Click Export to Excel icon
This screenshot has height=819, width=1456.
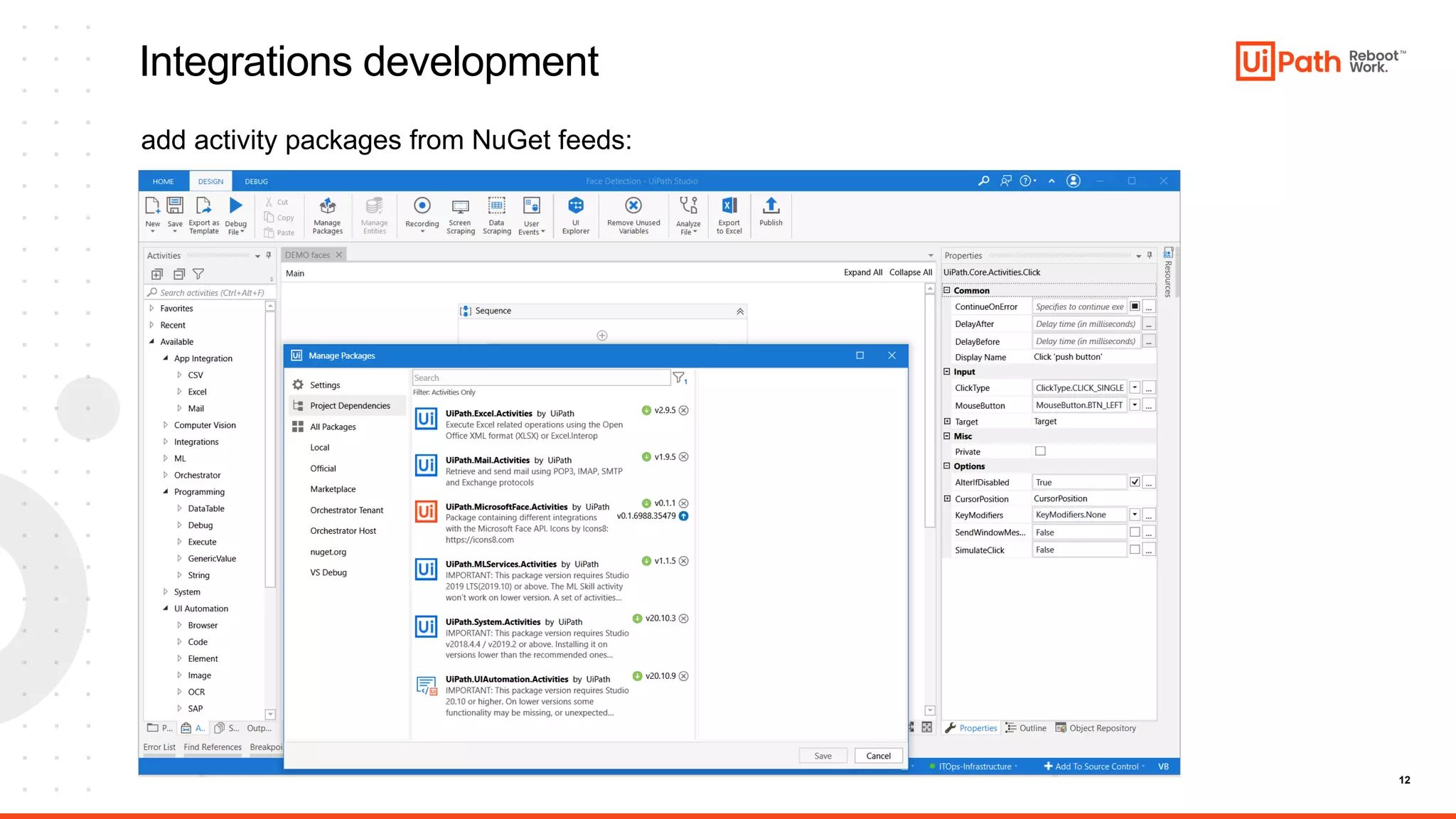tap(729, 206)
